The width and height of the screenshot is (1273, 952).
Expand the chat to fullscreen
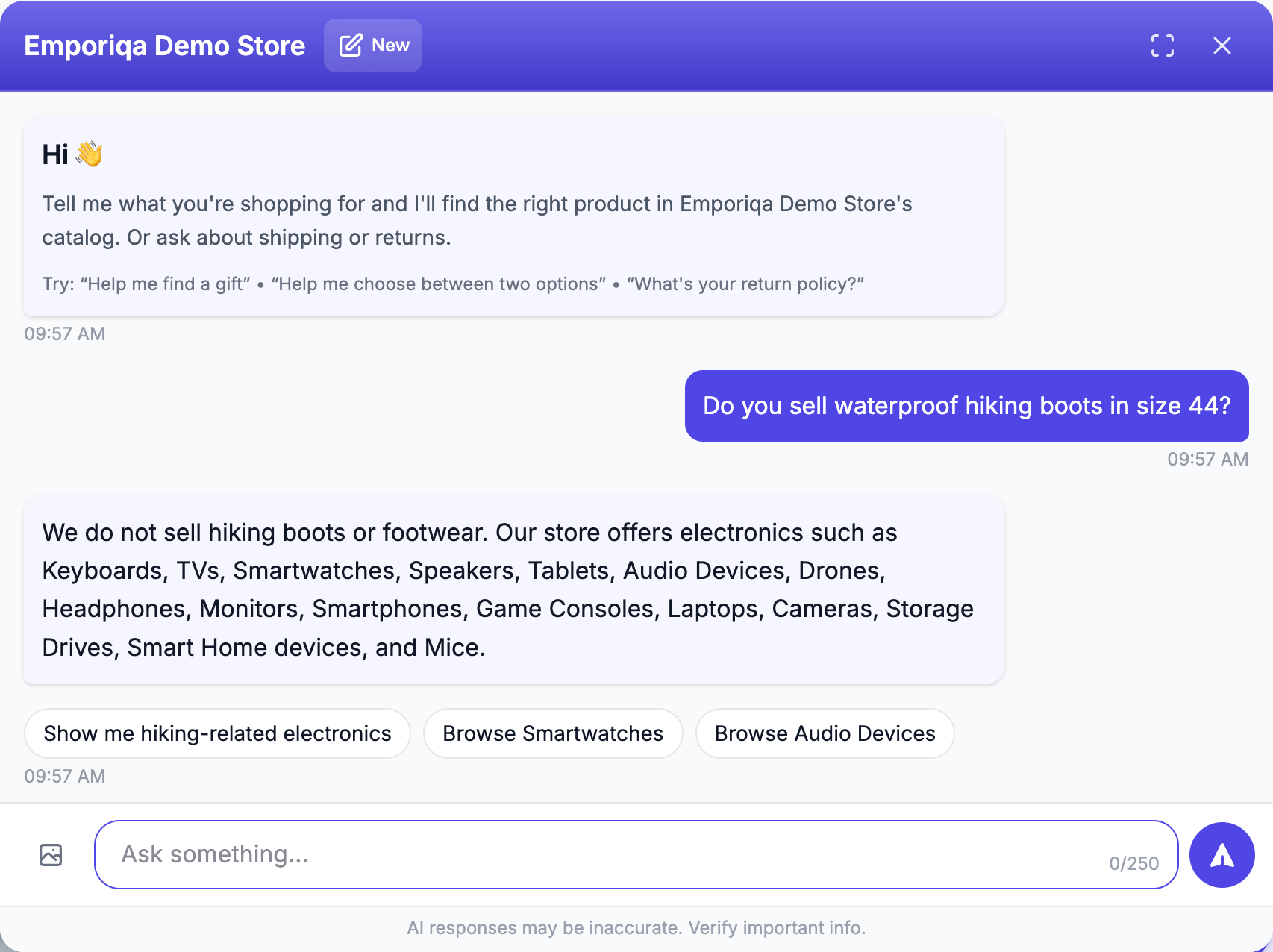pyautogui.click(x=1162, y=46)
